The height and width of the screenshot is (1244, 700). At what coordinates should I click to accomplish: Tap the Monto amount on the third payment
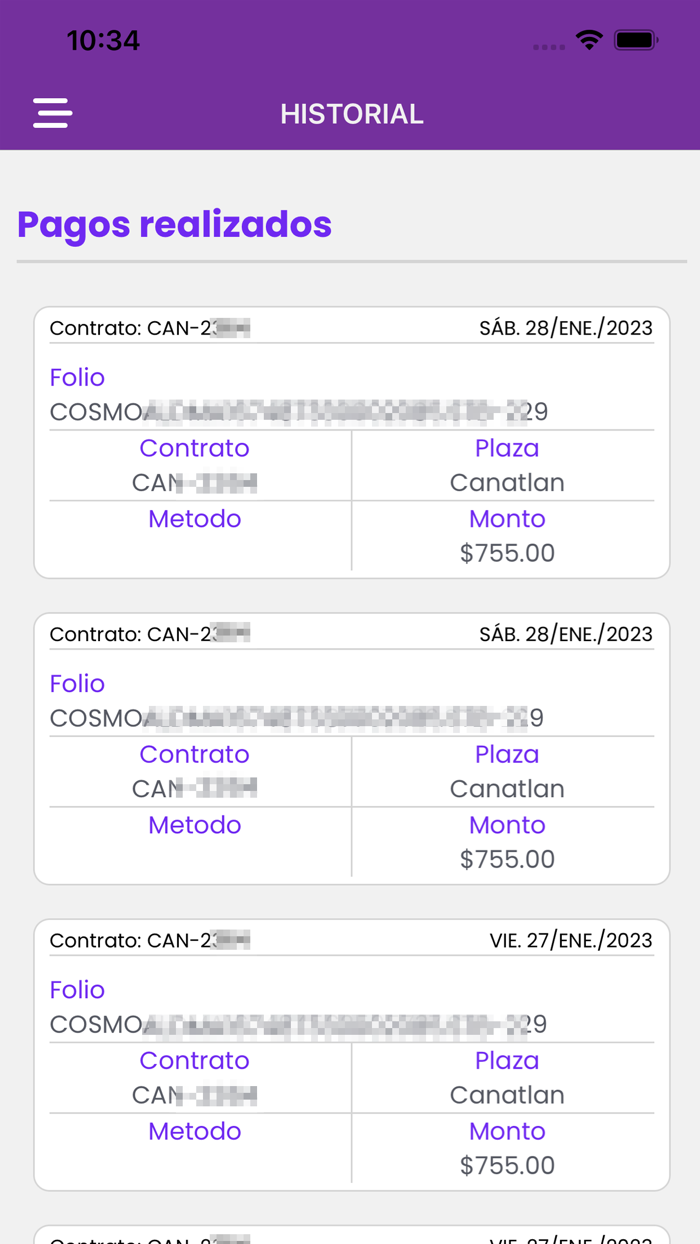[x=507, y=1164]
